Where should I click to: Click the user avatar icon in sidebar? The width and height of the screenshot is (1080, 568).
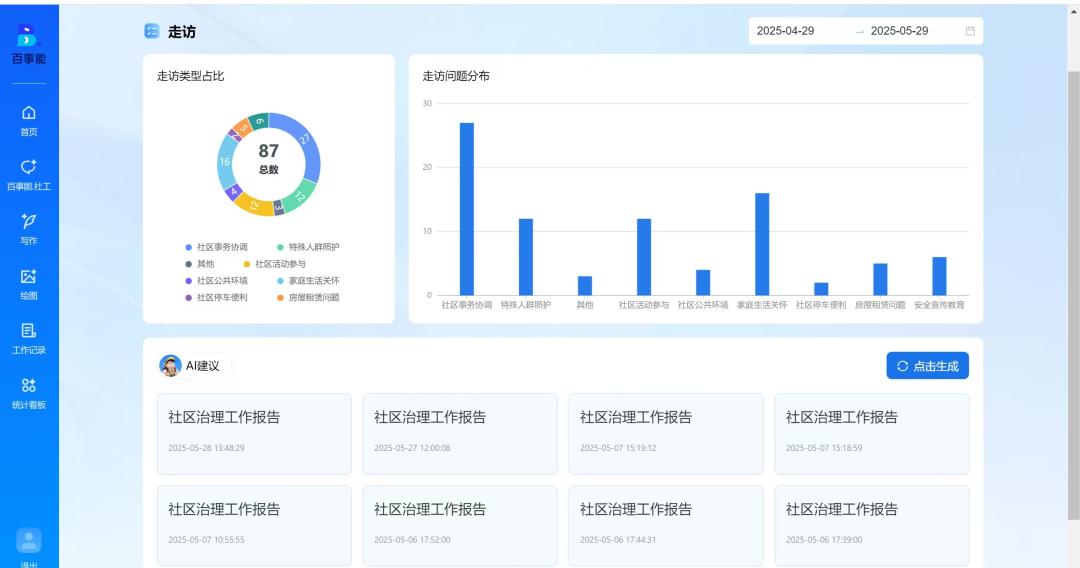[29, 540]
